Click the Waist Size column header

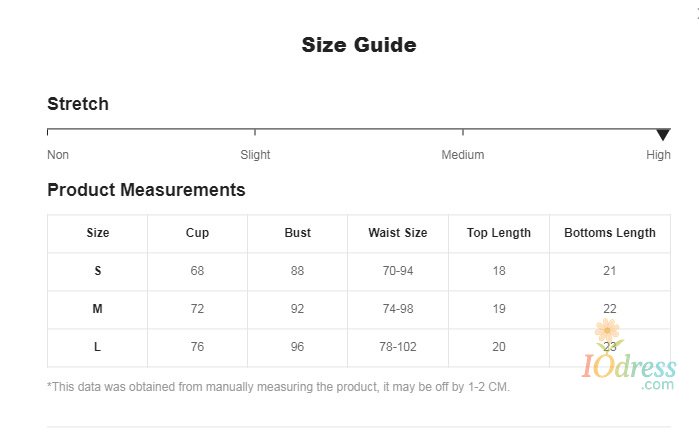point(397,233)
